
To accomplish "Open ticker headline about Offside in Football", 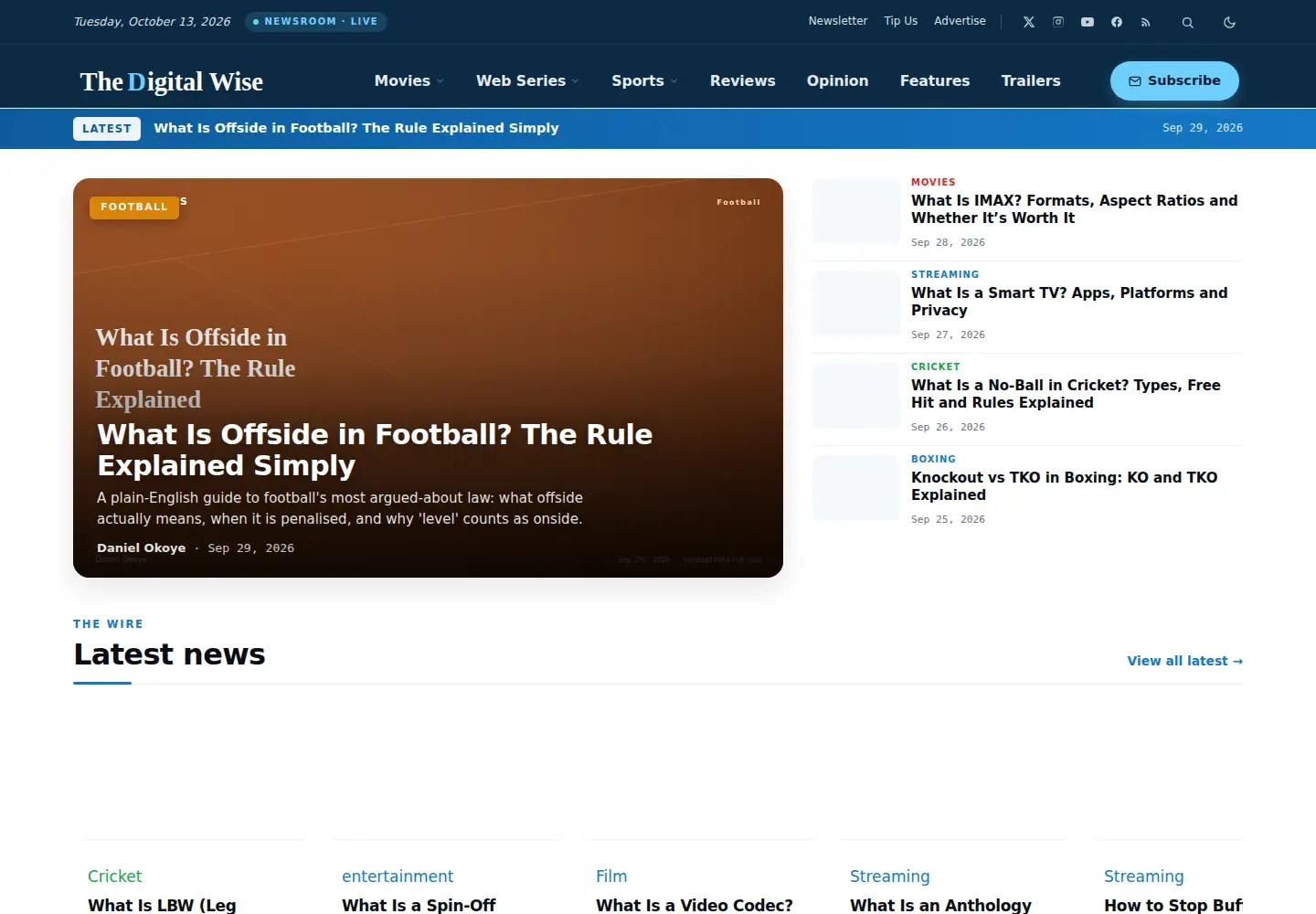I will coord(356,128).
